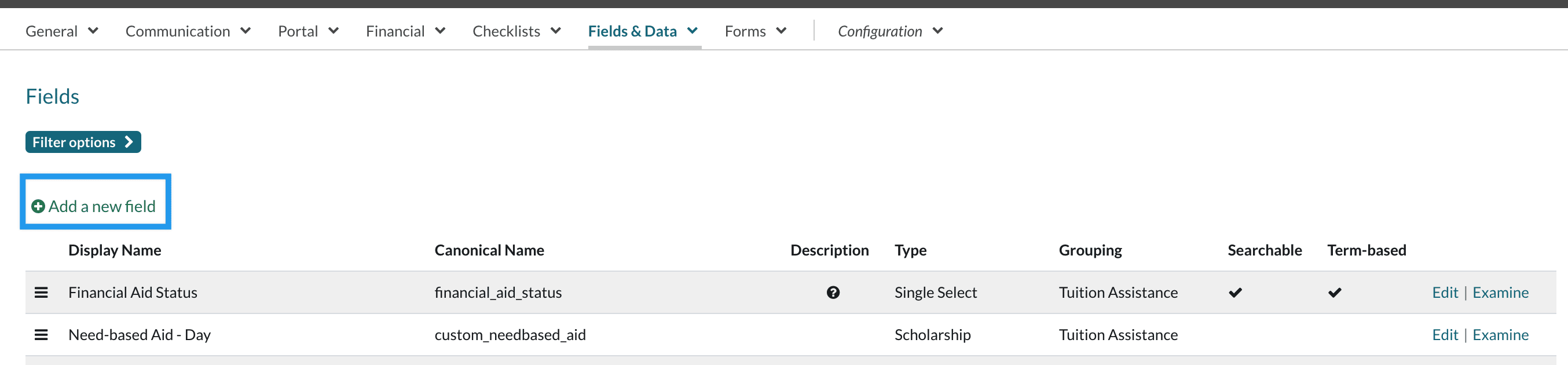Screen dimensions: 1568x365
Task: Open the General dropdown menu
Action: click(61, 31)
